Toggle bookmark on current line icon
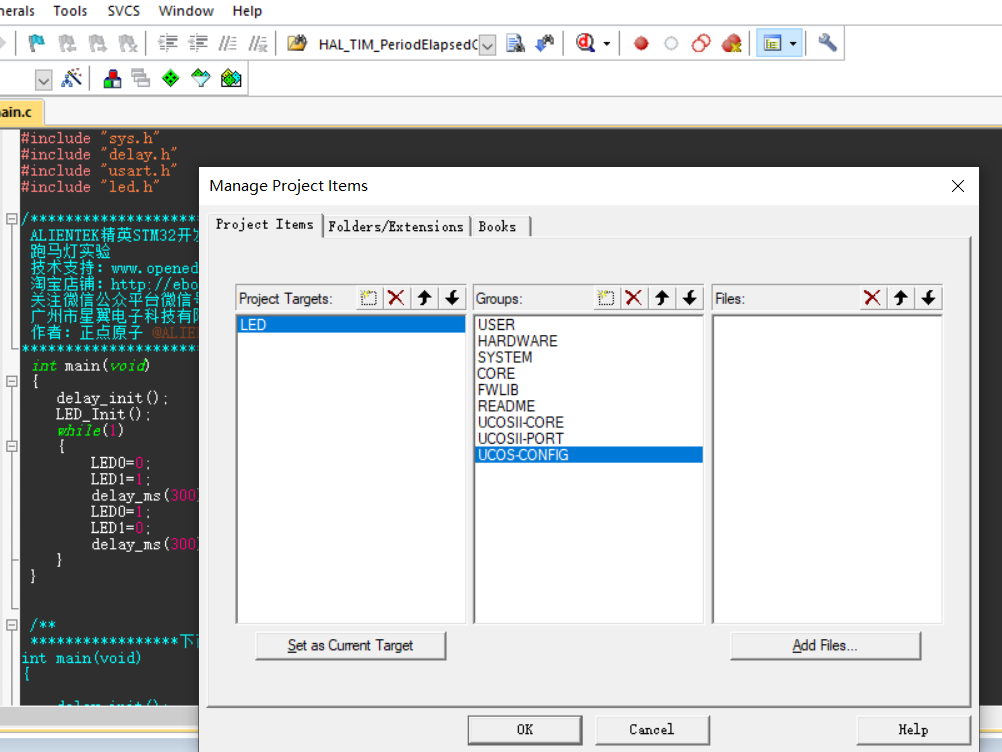1002x752 pixels. point(36,43)
